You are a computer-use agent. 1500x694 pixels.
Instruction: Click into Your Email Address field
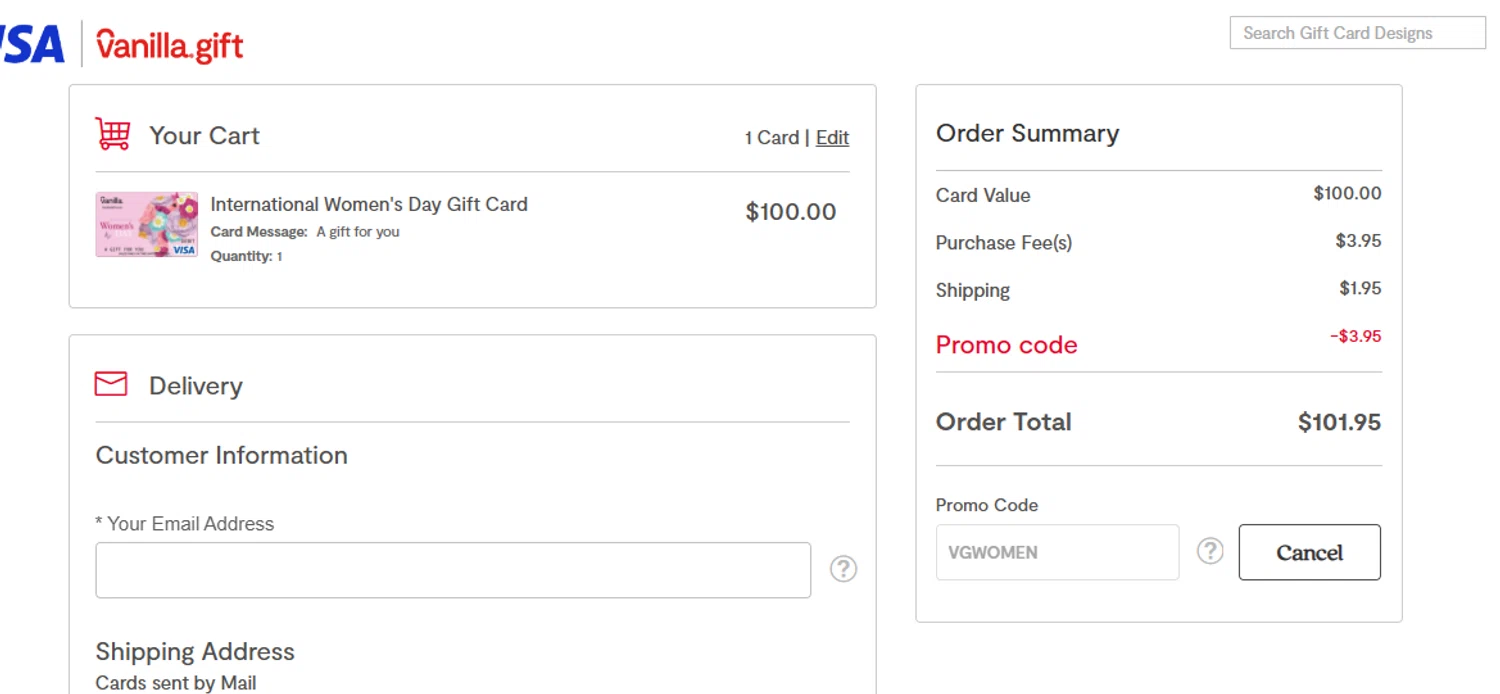pos(453,570)
